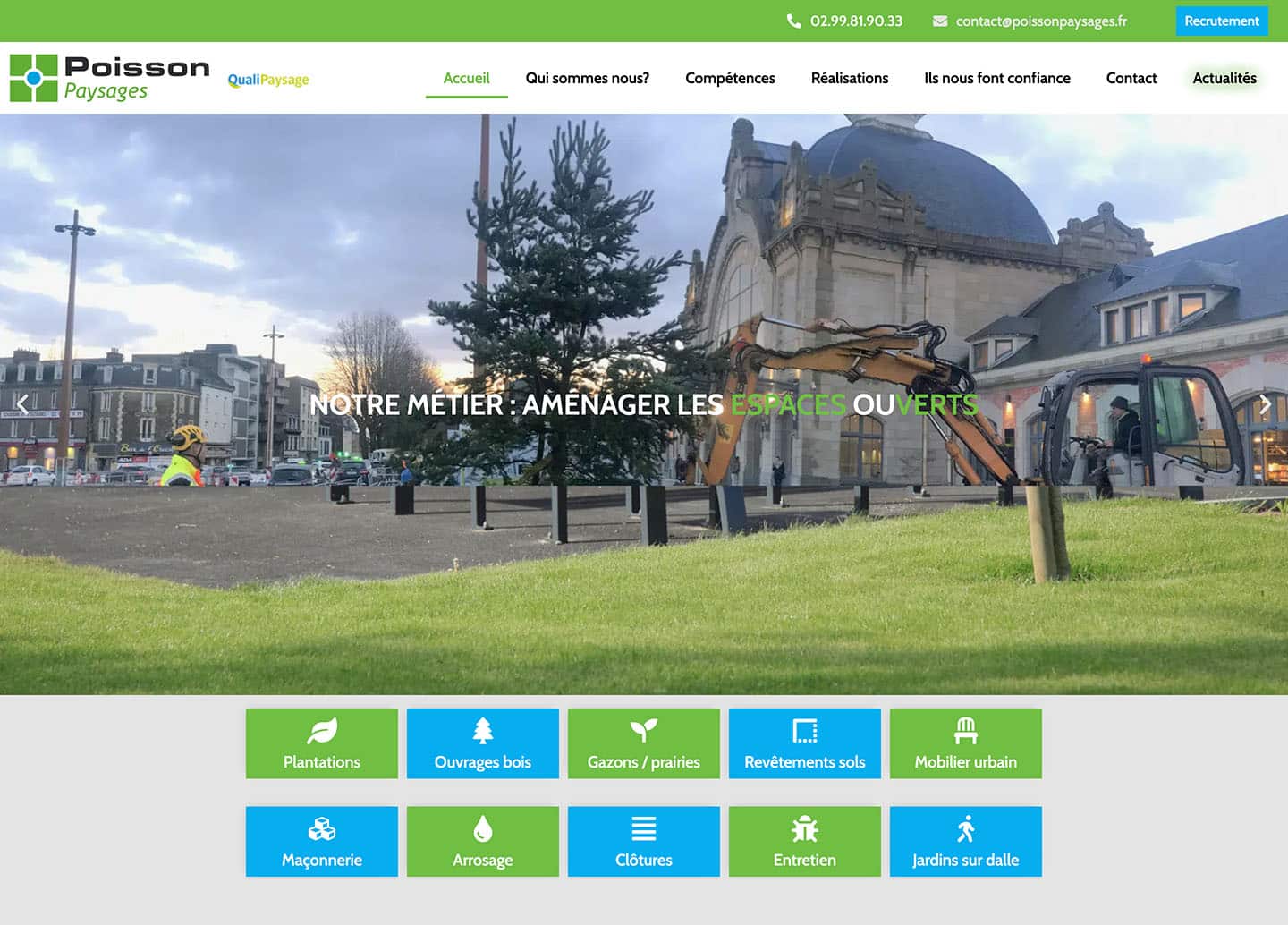The image size is (1288, 925).
Task: Click the leaf icon on Plantations tile
Action: [322, 731]
